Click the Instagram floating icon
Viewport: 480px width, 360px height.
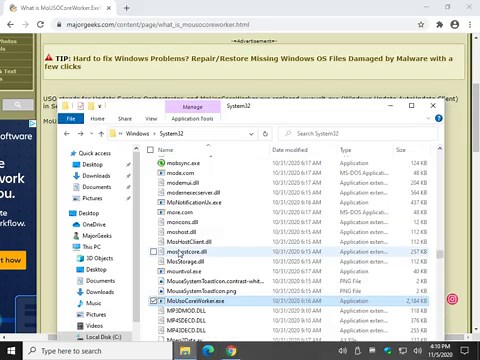coord(452,299)
